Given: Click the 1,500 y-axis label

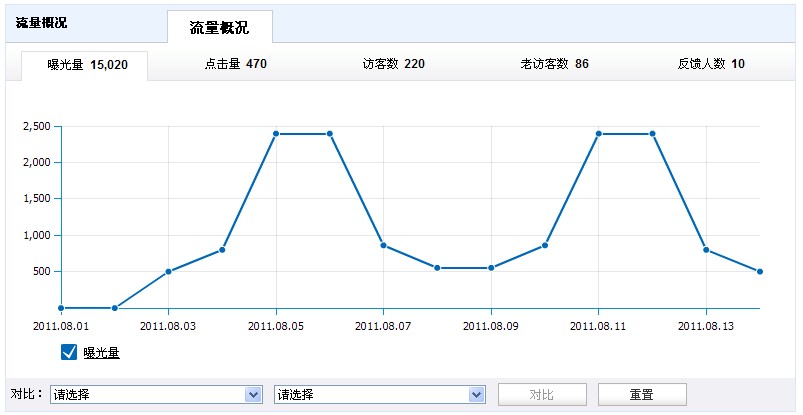Looking at the screenshot, I should click(x=37, y=199).
